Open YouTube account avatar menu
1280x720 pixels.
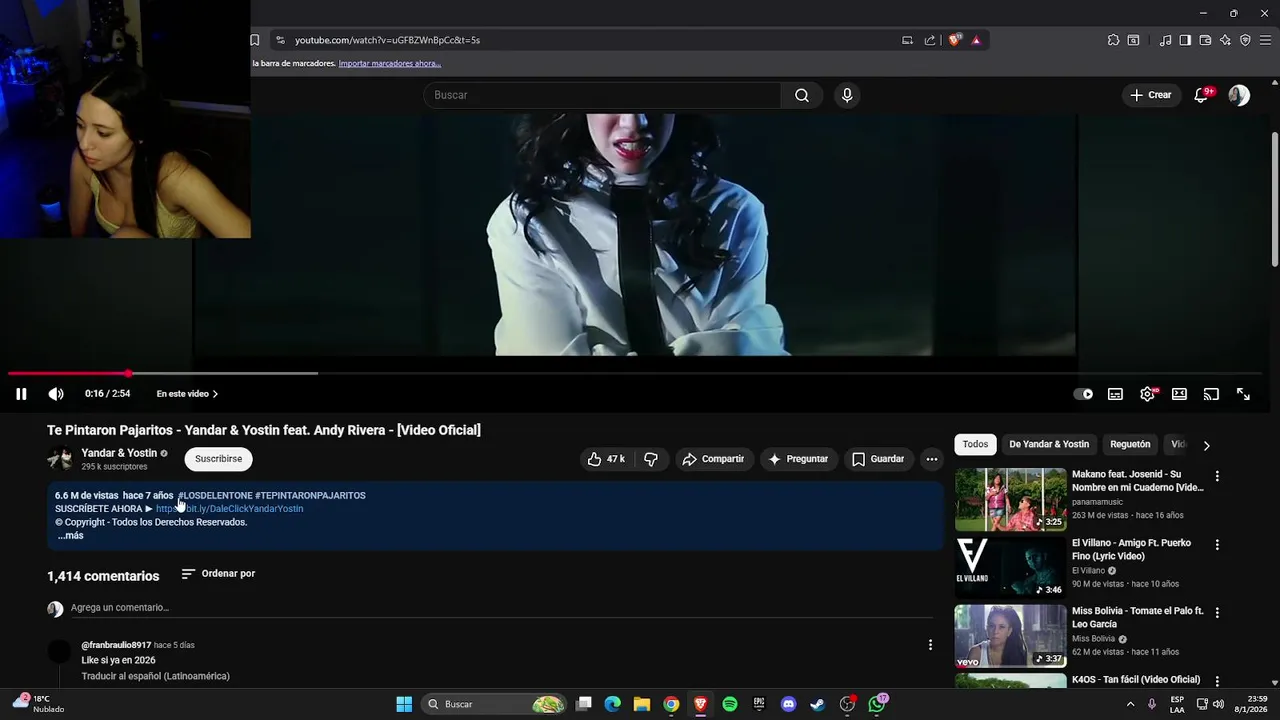coord(1239,95)
